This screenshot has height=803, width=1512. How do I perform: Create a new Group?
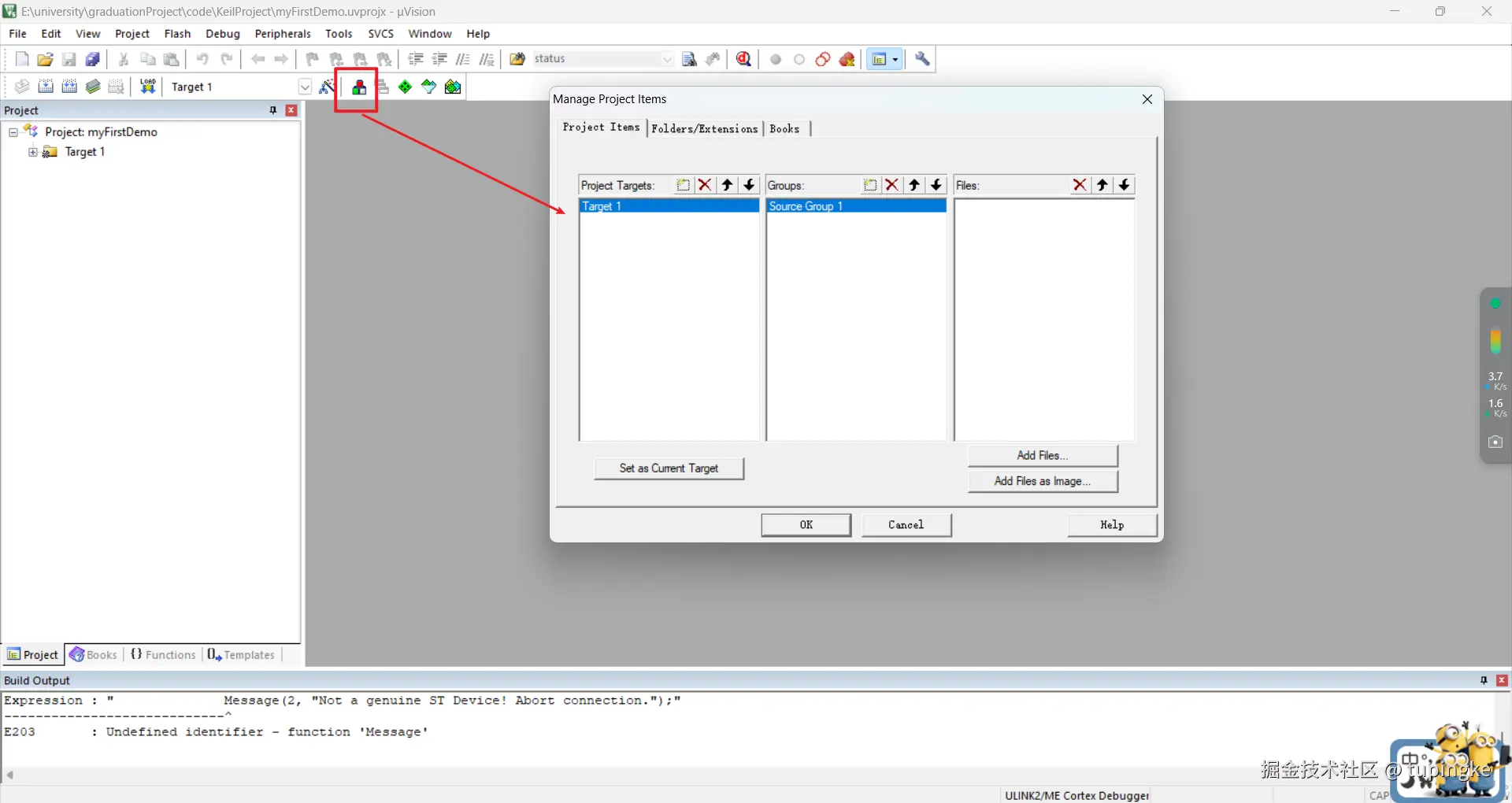click(870, 185)
